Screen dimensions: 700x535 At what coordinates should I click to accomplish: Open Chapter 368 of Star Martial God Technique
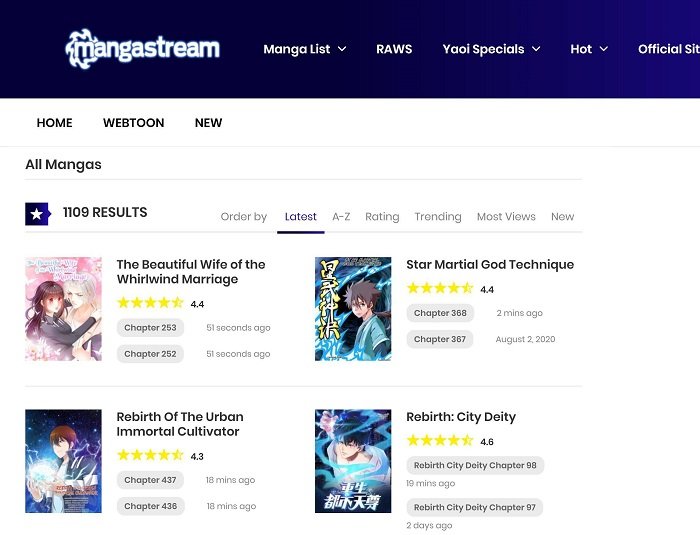click(440, 313)
